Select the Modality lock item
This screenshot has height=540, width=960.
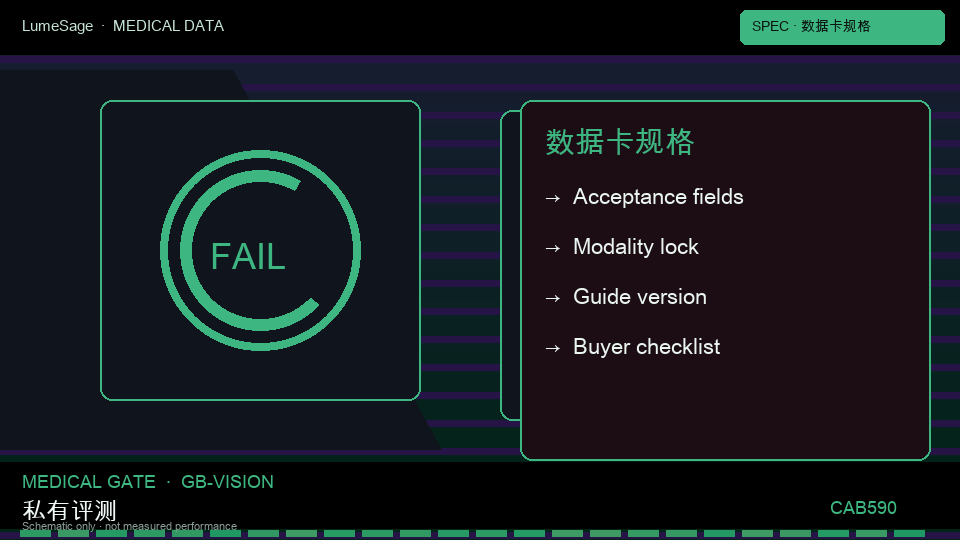point(636,247)
